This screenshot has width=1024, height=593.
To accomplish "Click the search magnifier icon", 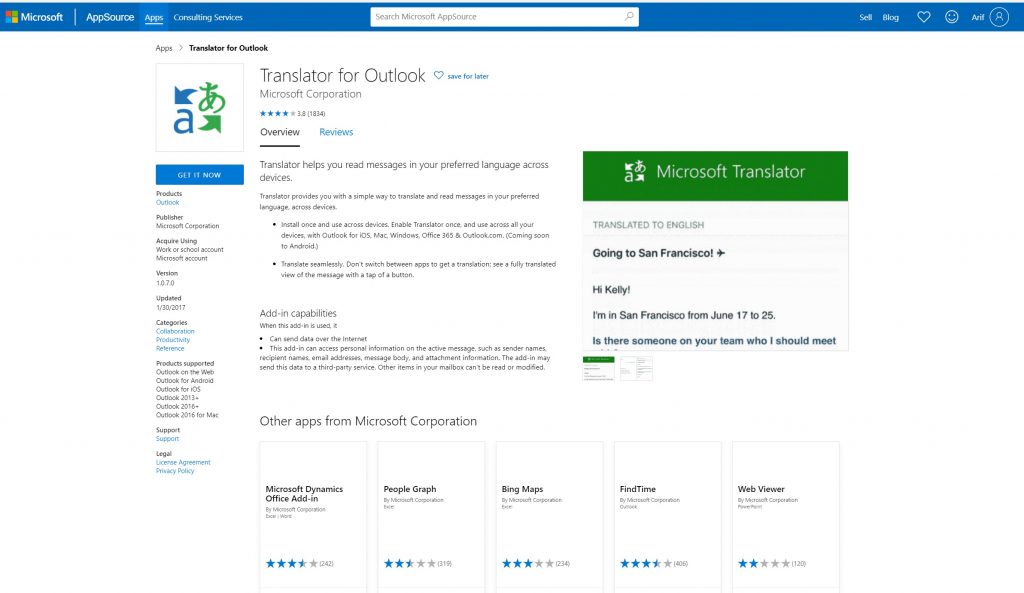I will tap(629, 16).
